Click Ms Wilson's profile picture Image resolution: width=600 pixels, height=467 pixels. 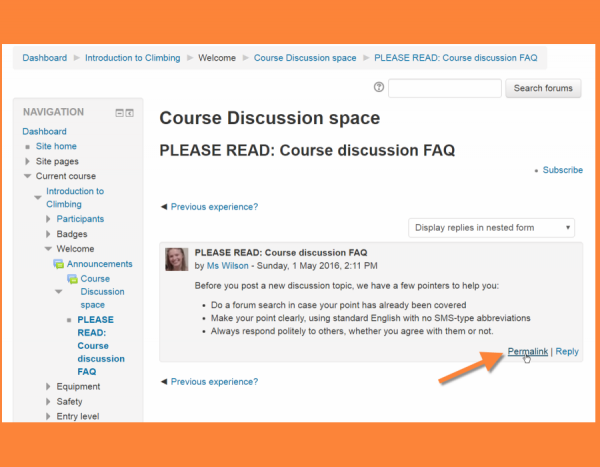[176, 259]
